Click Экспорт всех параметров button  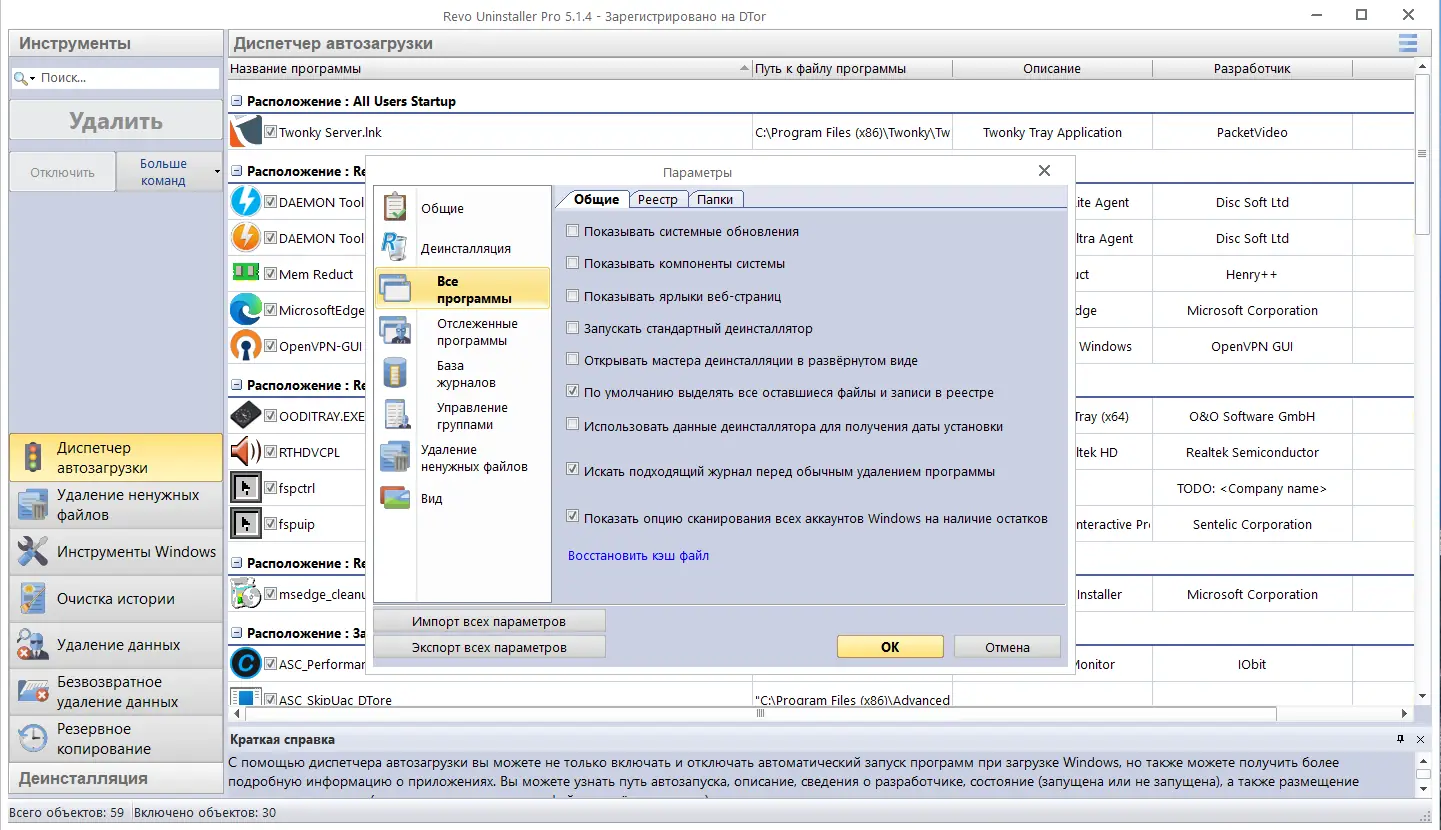(489, 647)
